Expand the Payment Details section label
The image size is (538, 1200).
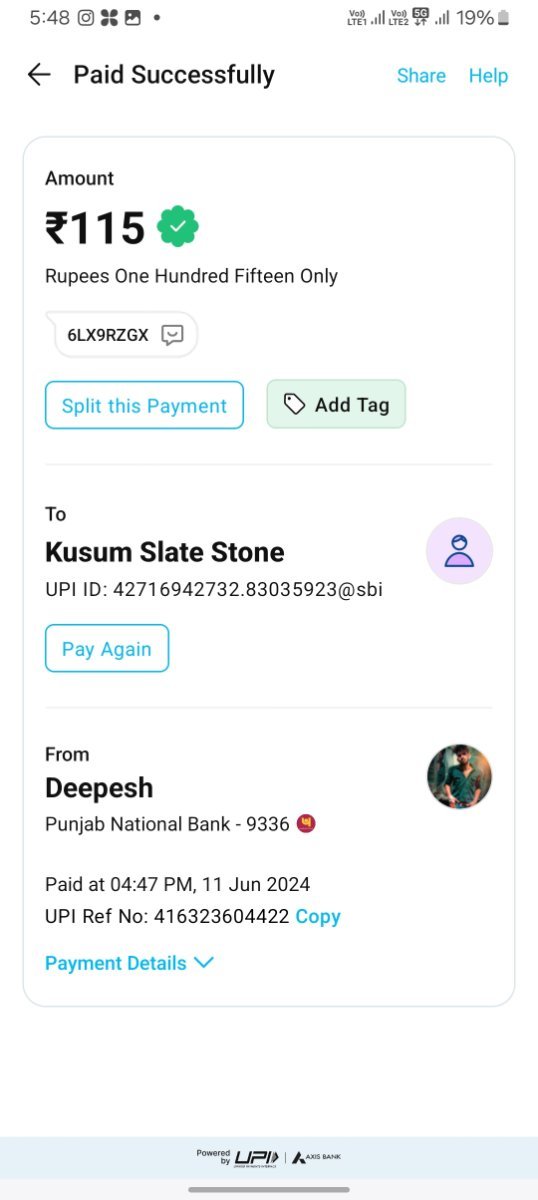(116, 963)
